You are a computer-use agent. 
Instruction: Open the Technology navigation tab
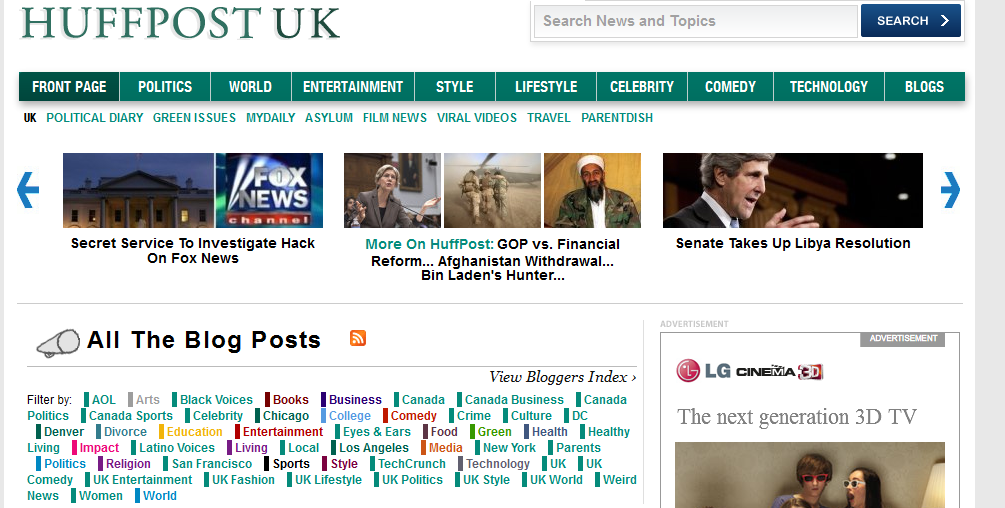coord(829,86)
